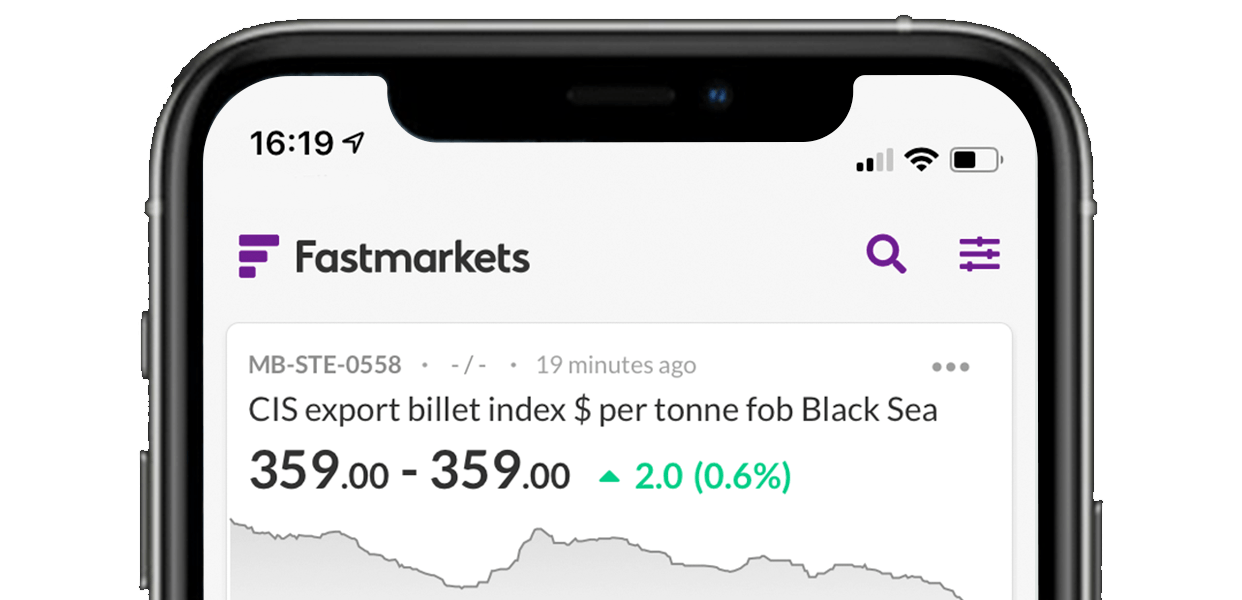Image resolution: width=1242 pixels, height=600 pixels.
Task: Tap the location arrow beside the time
Action: tap(353, 143)
